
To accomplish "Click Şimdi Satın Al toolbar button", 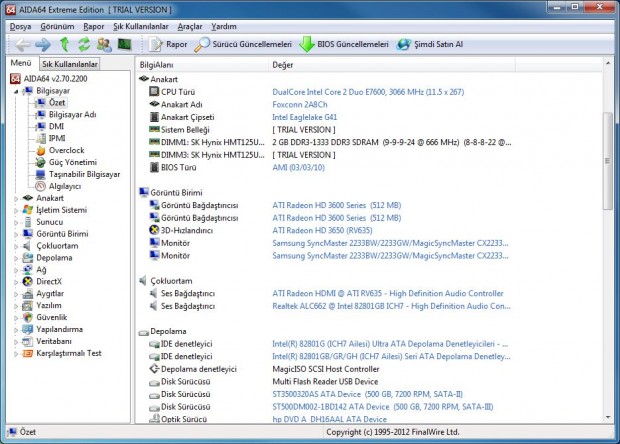I will (x=430, y=44).
